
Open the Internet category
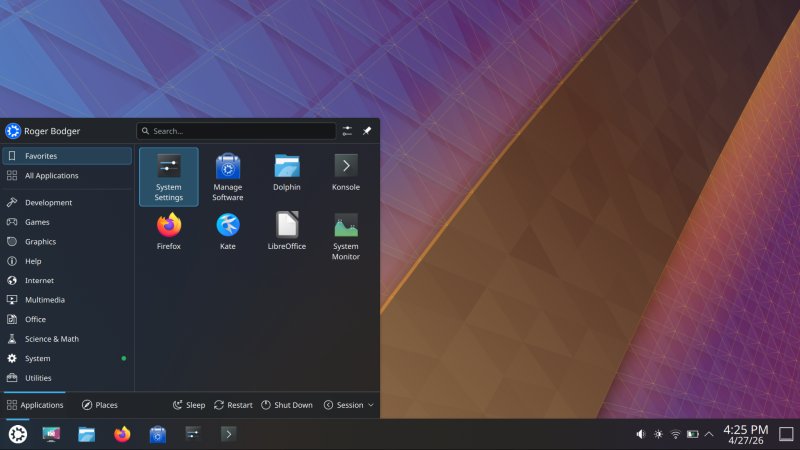coord(67,280)
